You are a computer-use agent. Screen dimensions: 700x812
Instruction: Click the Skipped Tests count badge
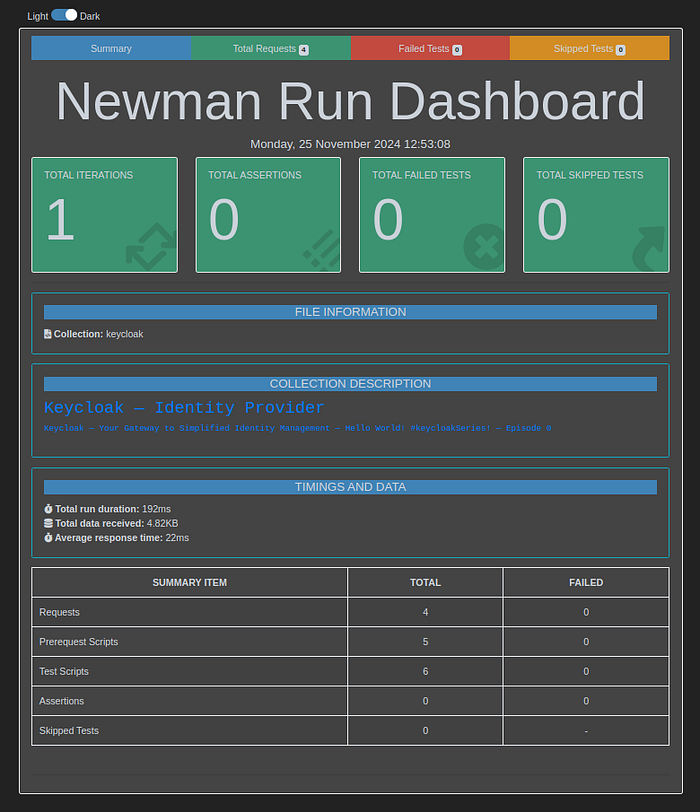click(620, 50)
